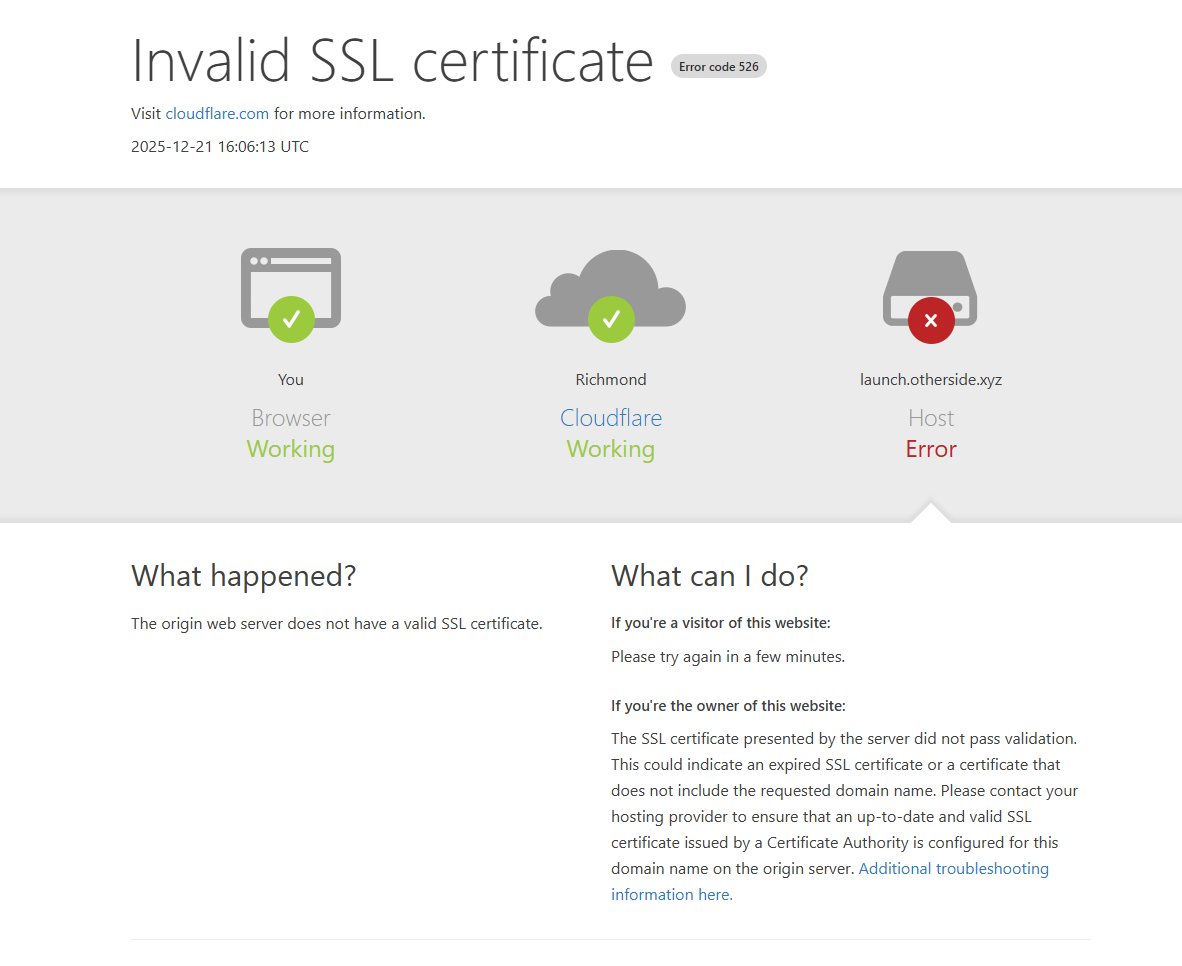Click the Error code 526 badge
This screenshot has height=966, width=1182.
pyautogui.click(x=718, y=66)
